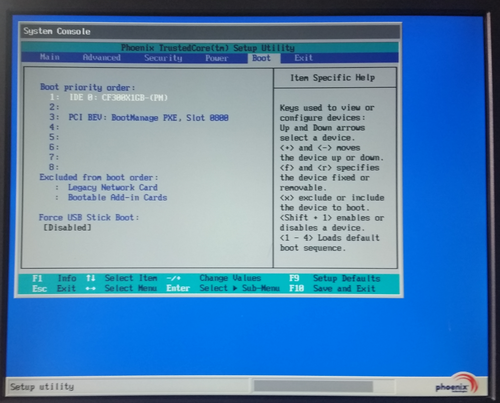Go to the Exit tab

[x=304, y=58]
